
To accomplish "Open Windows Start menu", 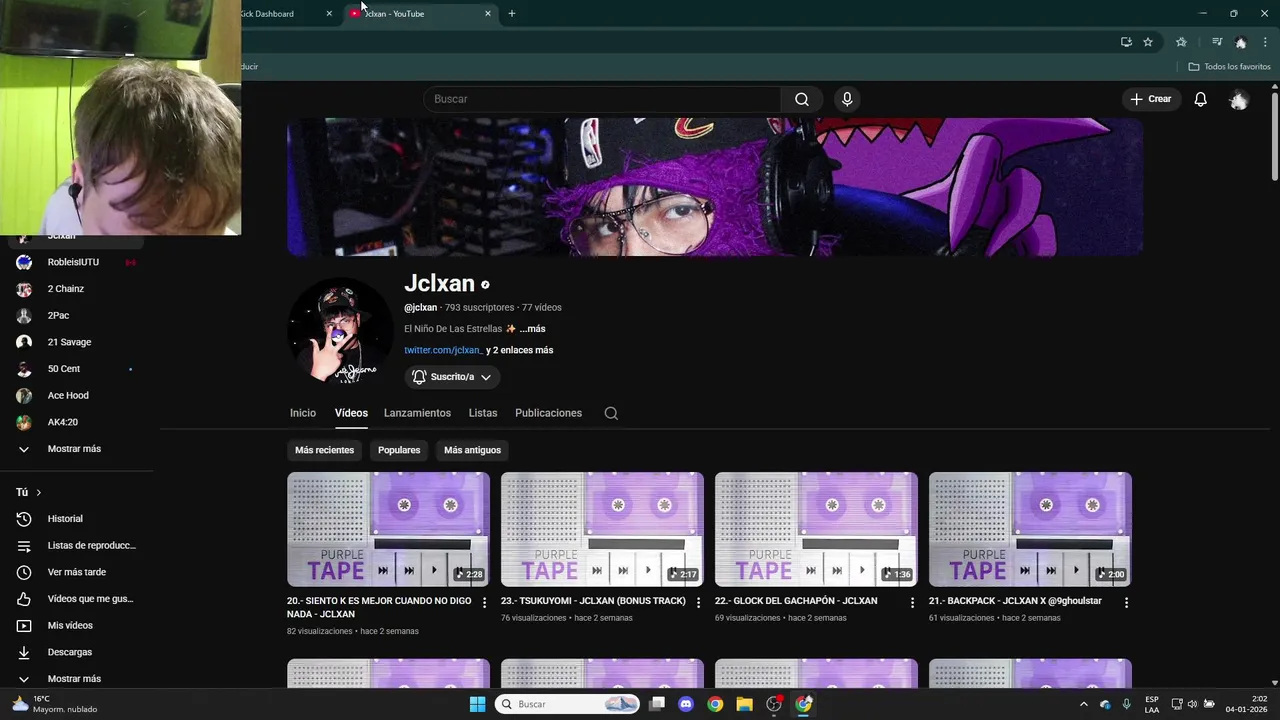I will 477,704.
